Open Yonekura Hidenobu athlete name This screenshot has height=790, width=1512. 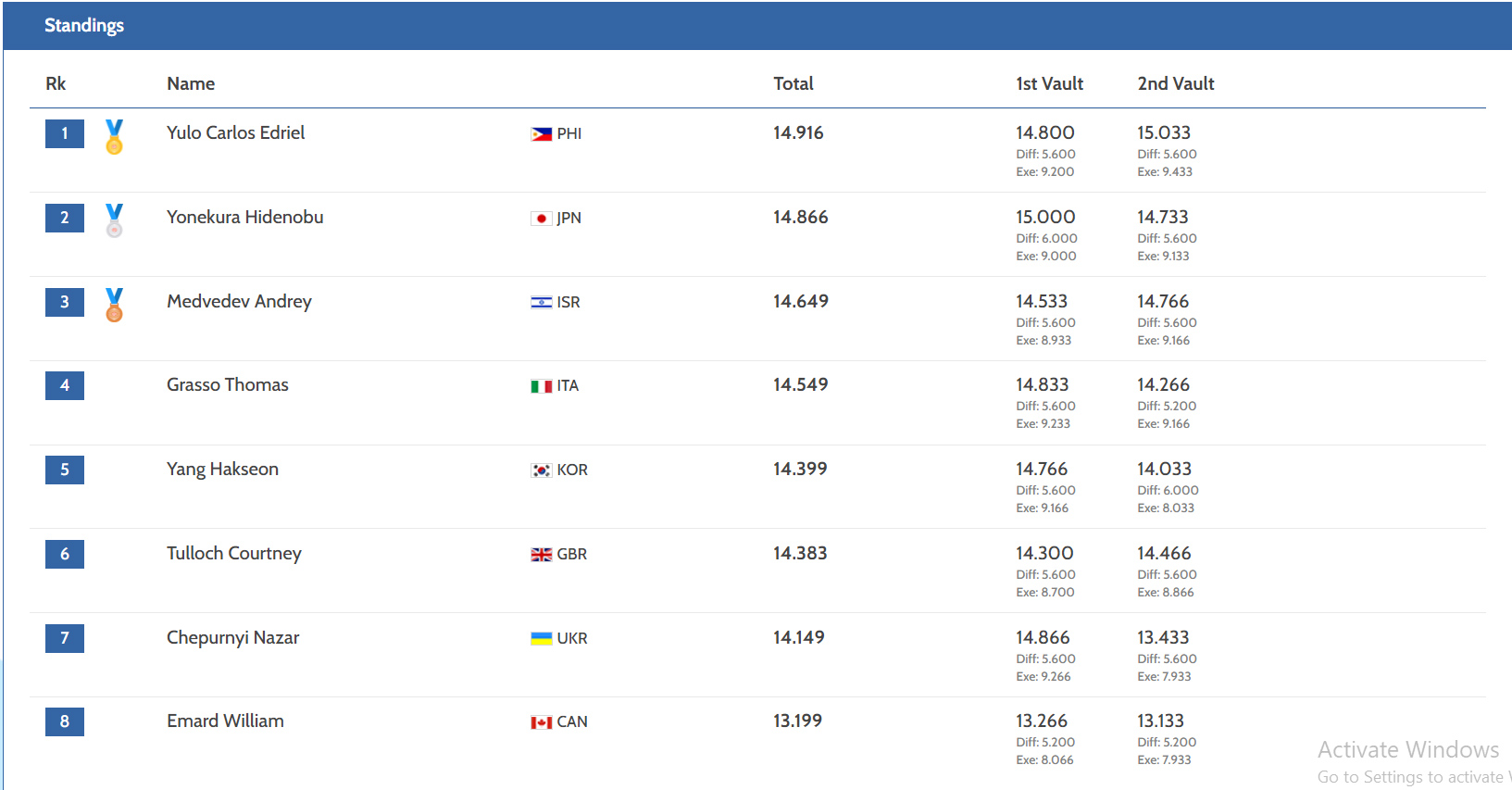click(245, 217)
